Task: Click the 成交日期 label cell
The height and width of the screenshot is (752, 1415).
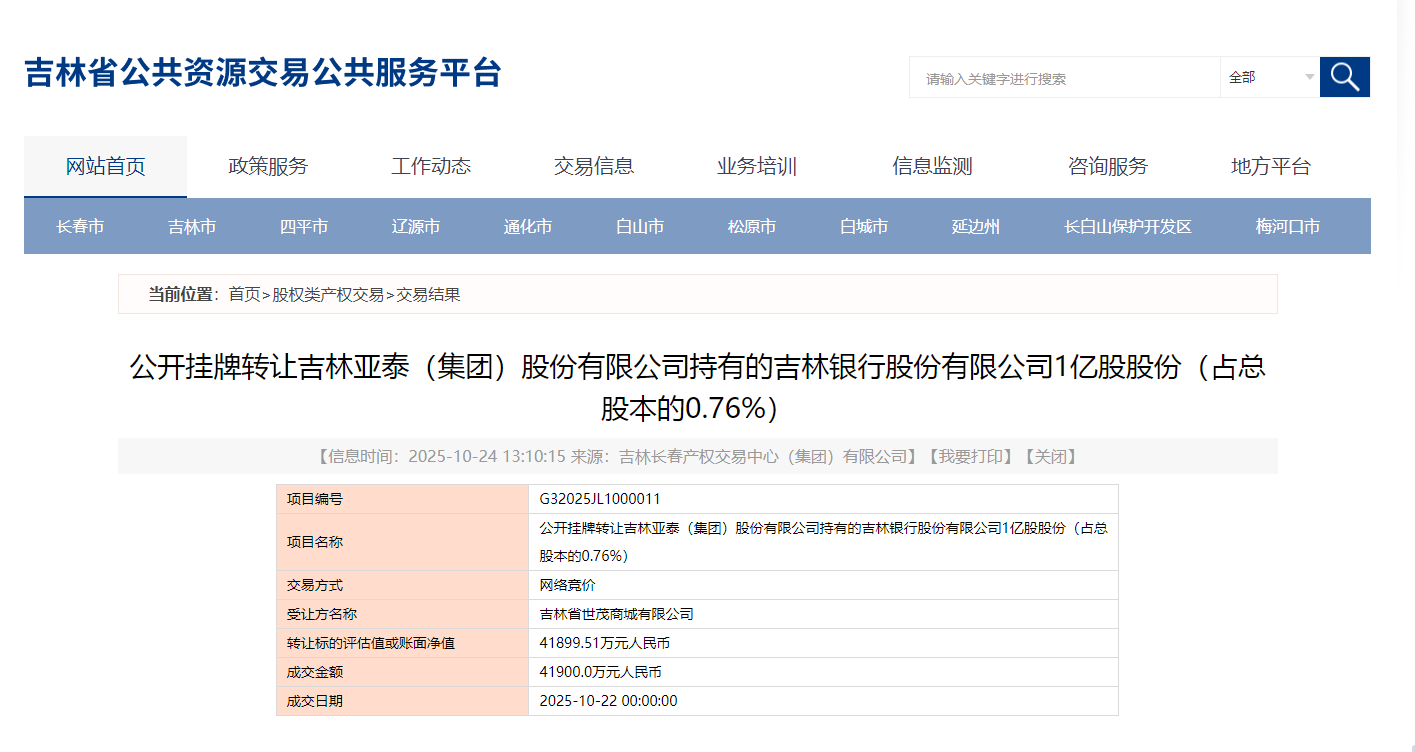Action: [x=402, y=701]
